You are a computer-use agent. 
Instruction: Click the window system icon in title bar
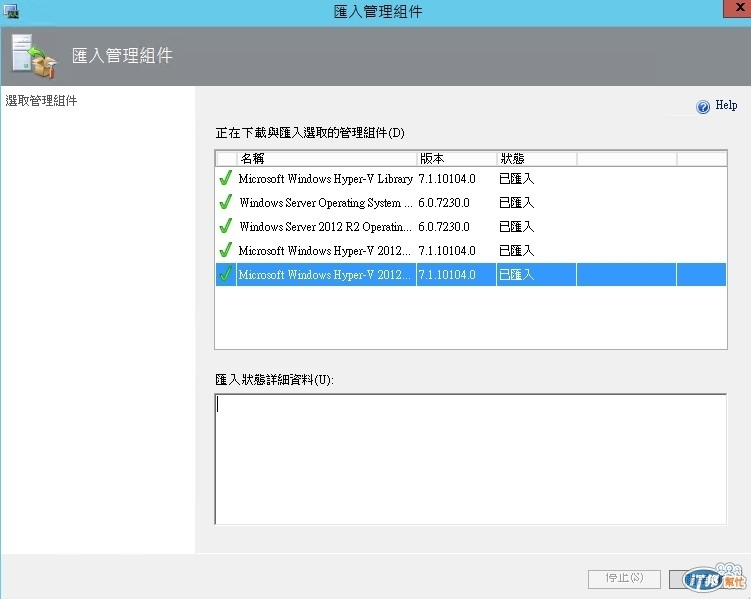(x=11, y=11)
